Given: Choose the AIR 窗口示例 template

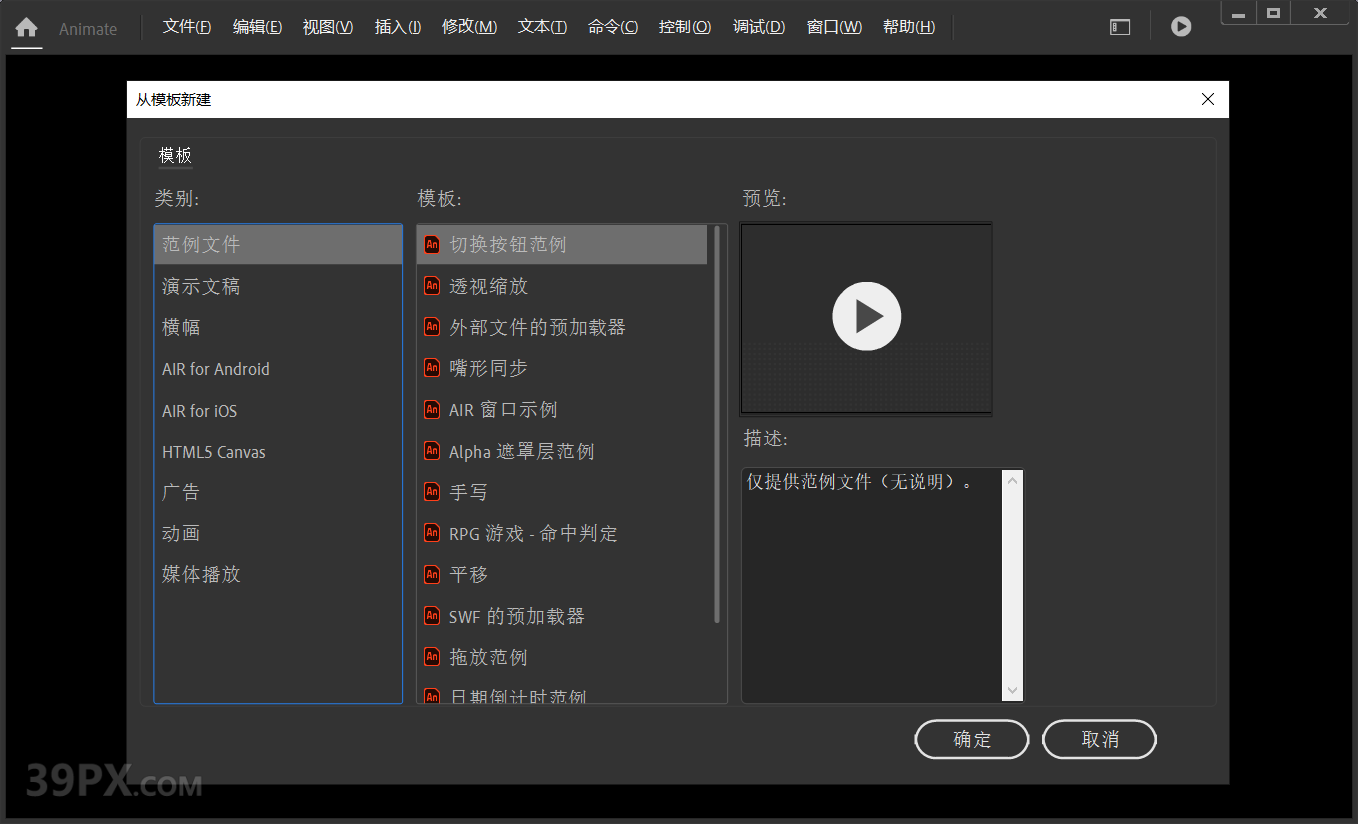Looking at the screenshot, I should (562, 410).
